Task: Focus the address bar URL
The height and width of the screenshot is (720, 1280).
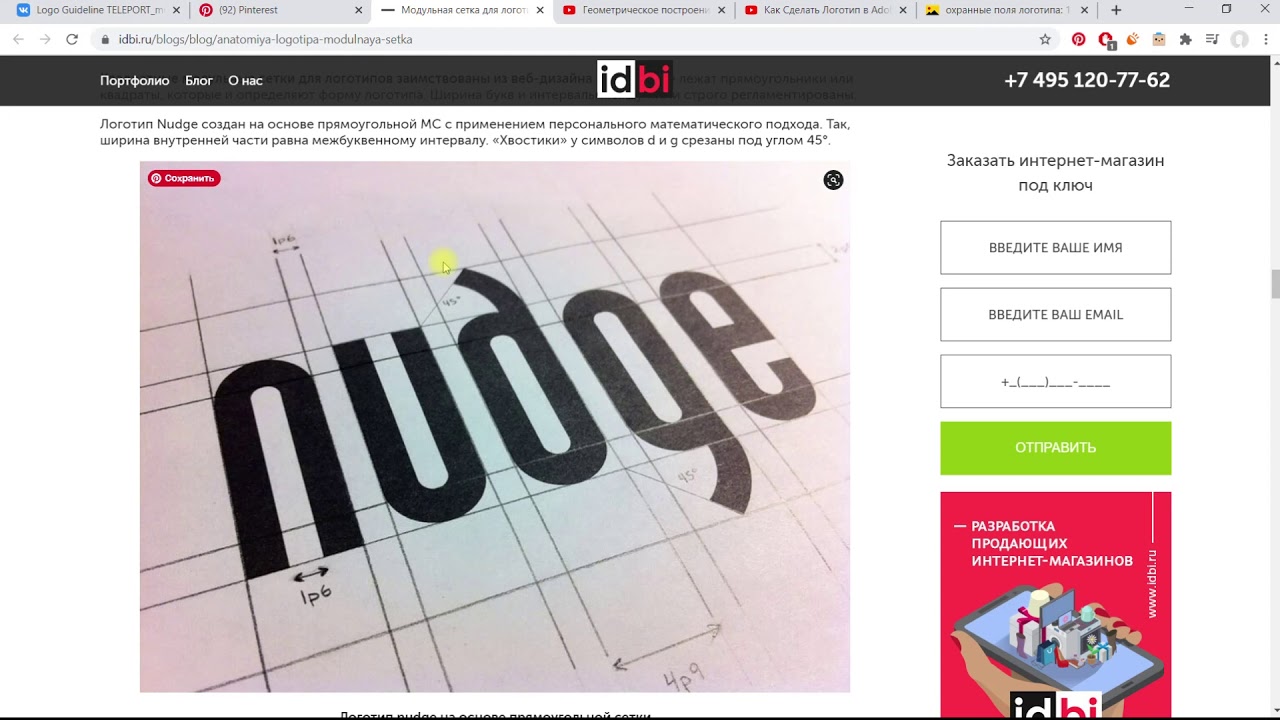Action: pos(265,39)
